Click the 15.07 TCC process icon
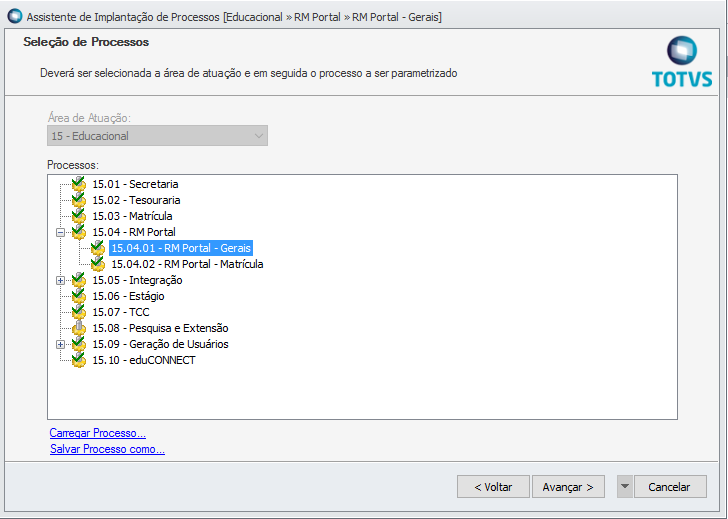 (x=78, y=312)
